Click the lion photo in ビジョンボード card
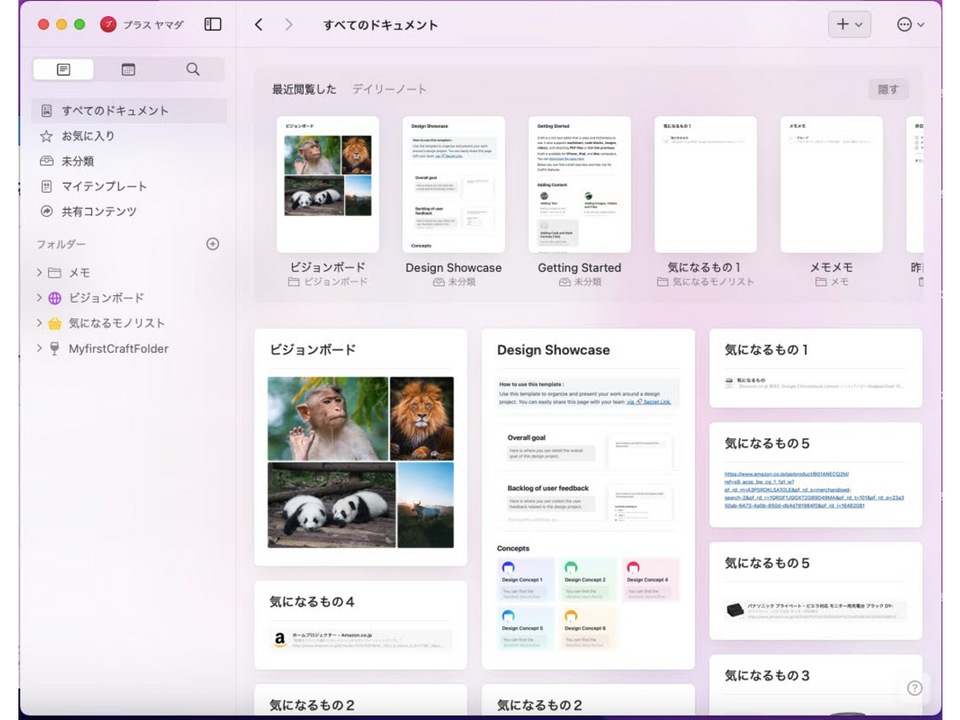 pyautogui.click(x=422, y=419)
